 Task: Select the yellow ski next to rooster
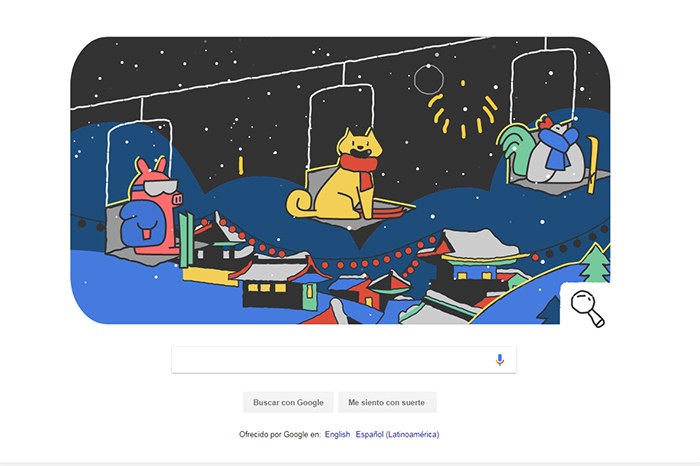[593, 165]
